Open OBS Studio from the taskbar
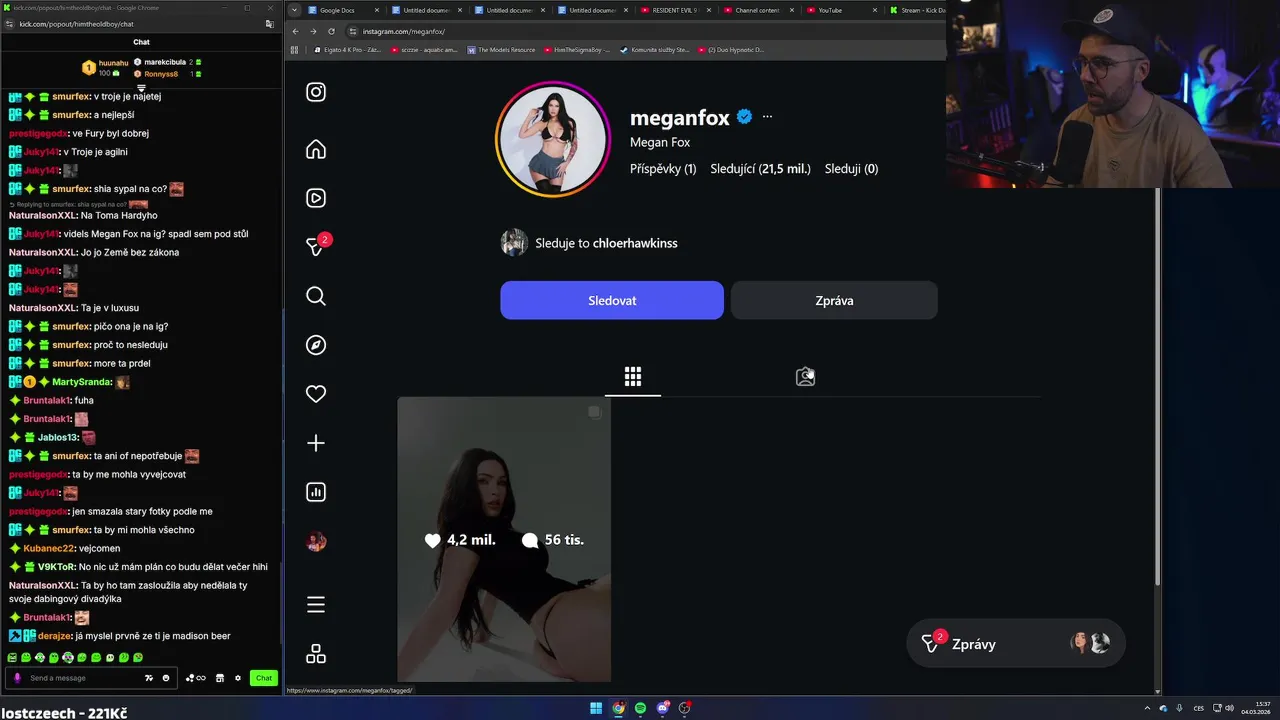Screen dimensions: 1280x720 (684, 708)
